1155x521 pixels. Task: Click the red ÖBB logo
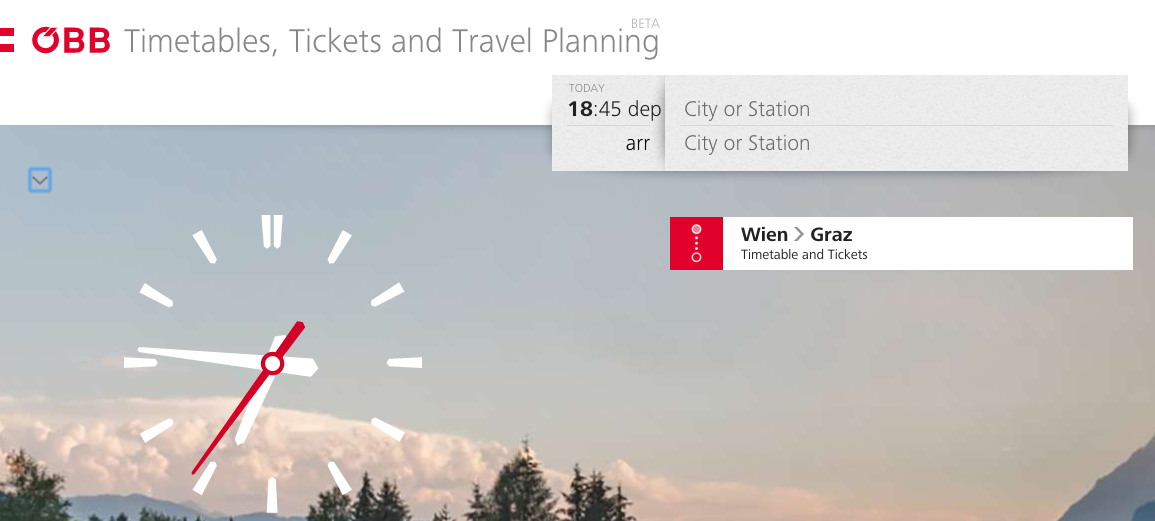coord(71,40)
